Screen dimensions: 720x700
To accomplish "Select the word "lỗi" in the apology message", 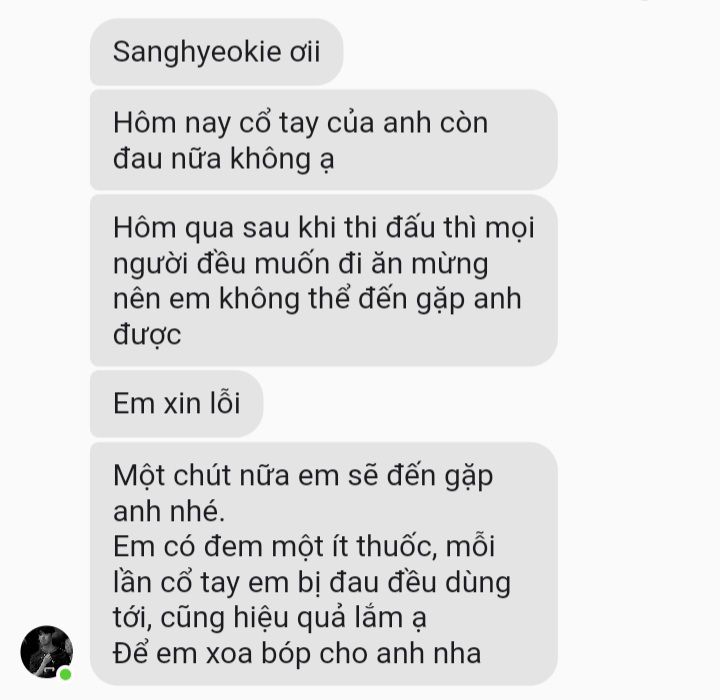I will tap(225, 404).
